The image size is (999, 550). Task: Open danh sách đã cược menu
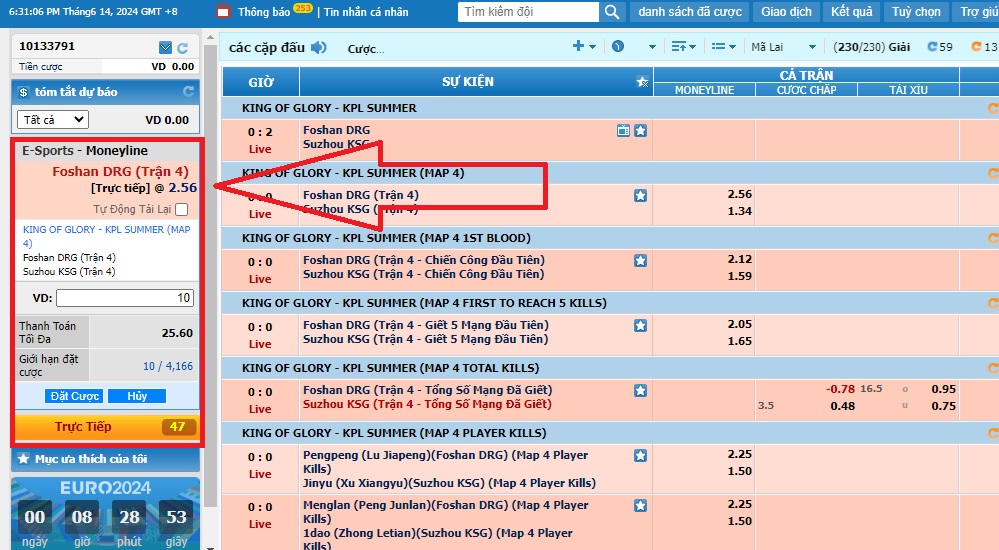pyautogui.click(x=690, y=12)
